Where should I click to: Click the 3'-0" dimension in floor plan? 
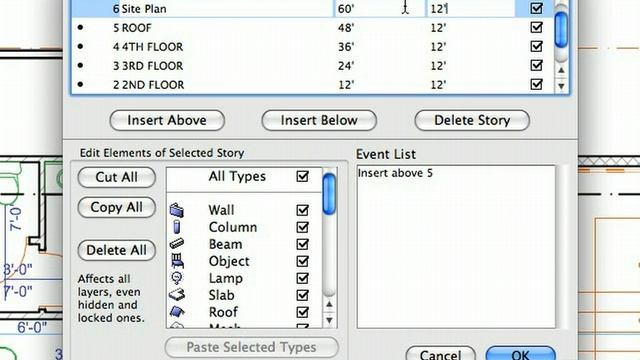(18, 270)
